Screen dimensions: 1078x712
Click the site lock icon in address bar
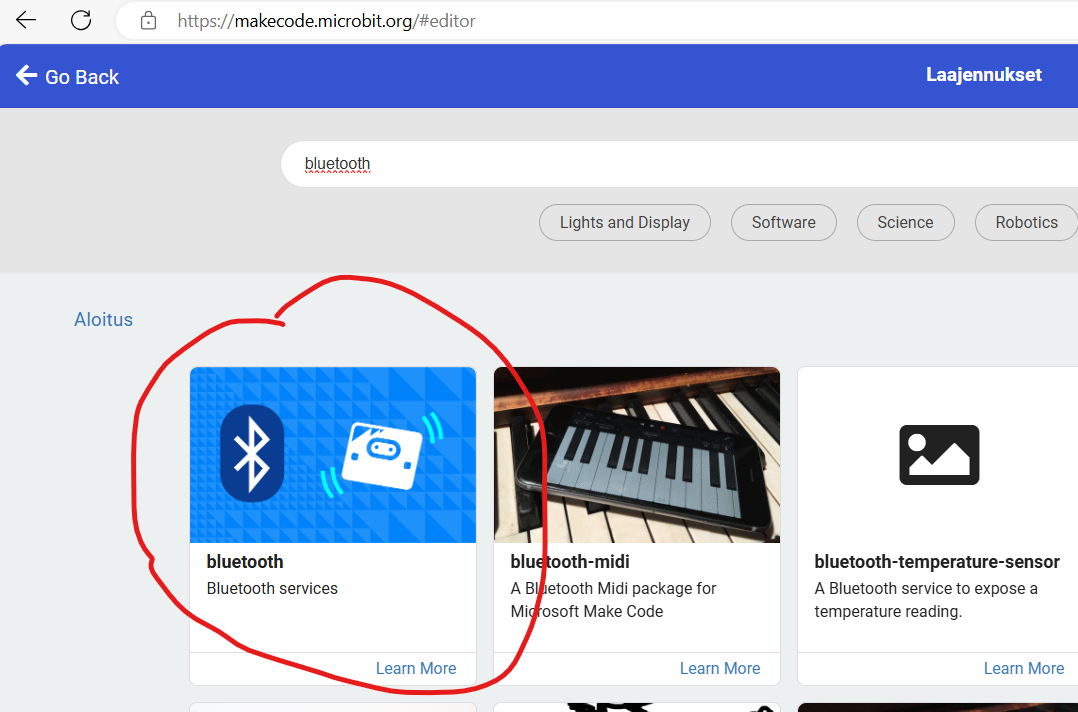148,21
